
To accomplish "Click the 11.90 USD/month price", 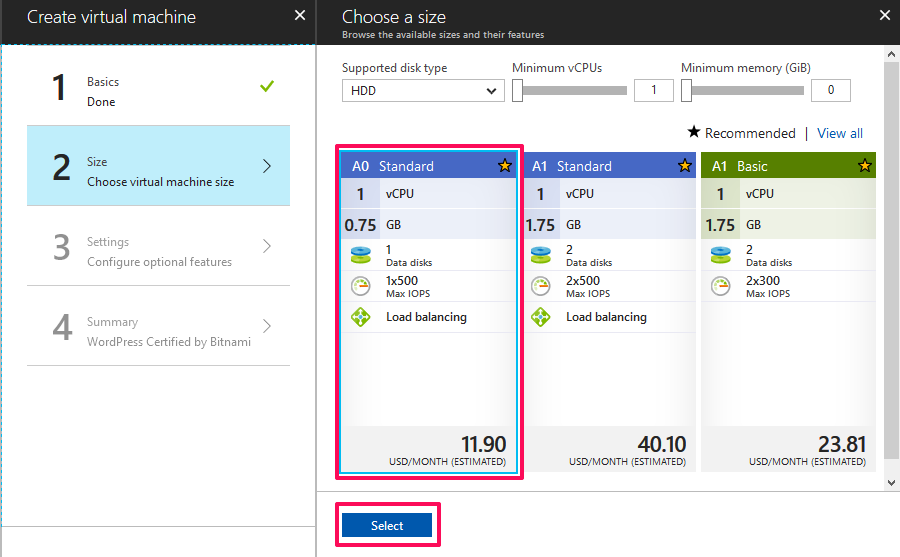I will (x=483, y=444).
